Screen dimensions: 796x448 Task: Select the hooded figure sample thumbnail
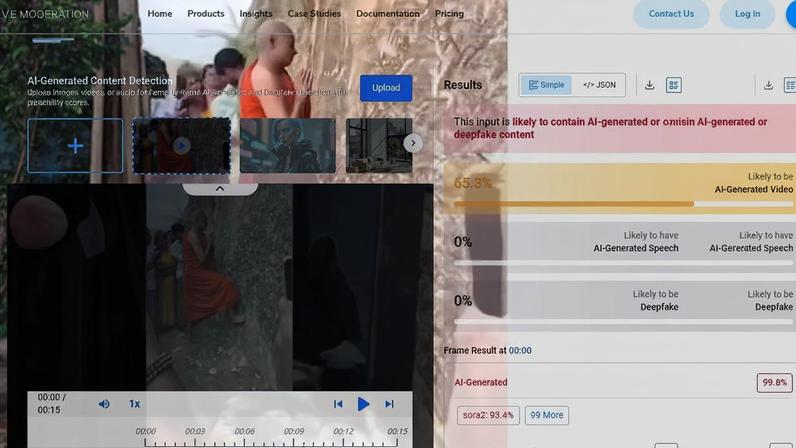287,146
